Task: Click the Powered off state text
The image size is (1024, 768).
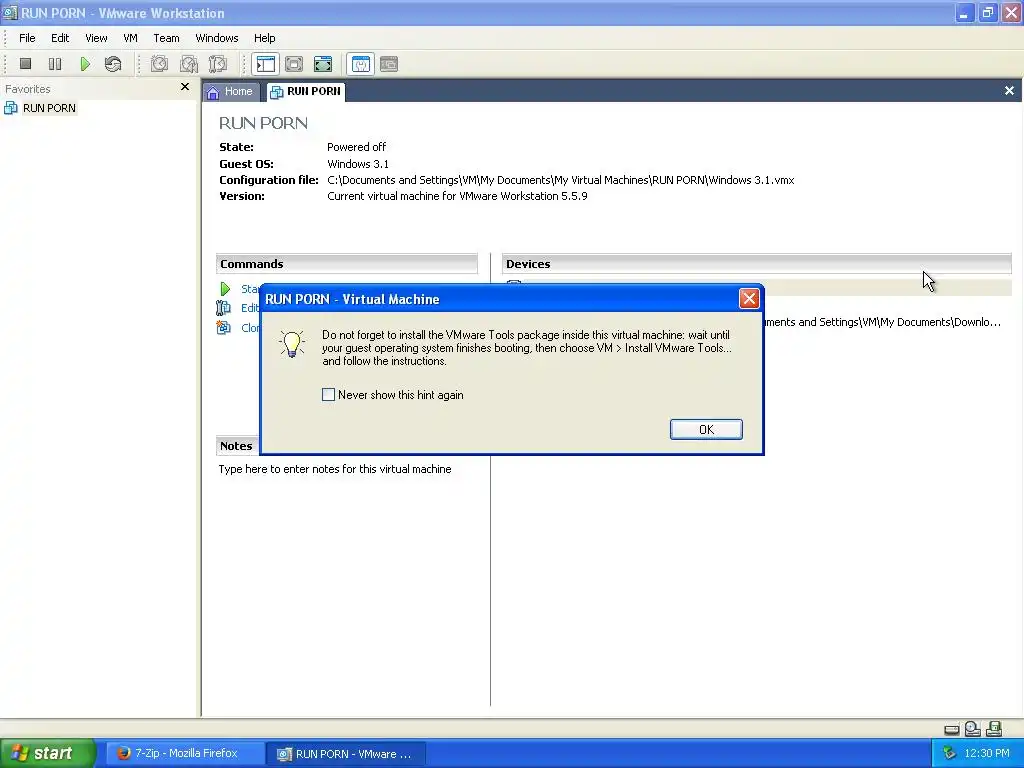Action: [x=357, y=147]
